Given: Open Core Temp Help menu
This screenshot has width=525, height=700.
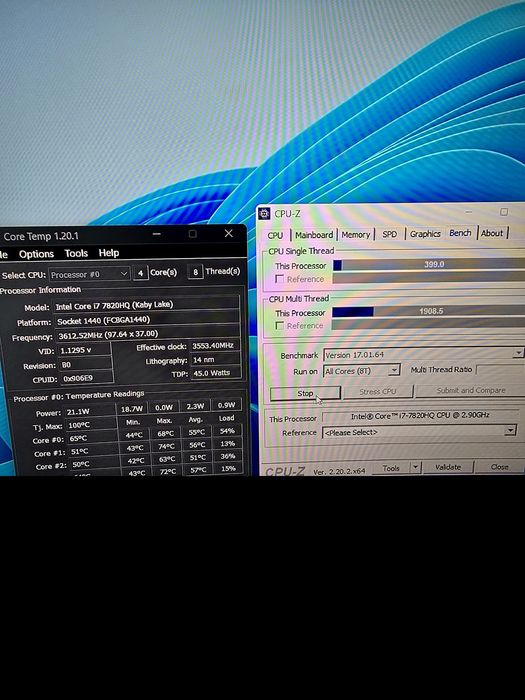Looking at the screenshot, I should coord(108,253).
